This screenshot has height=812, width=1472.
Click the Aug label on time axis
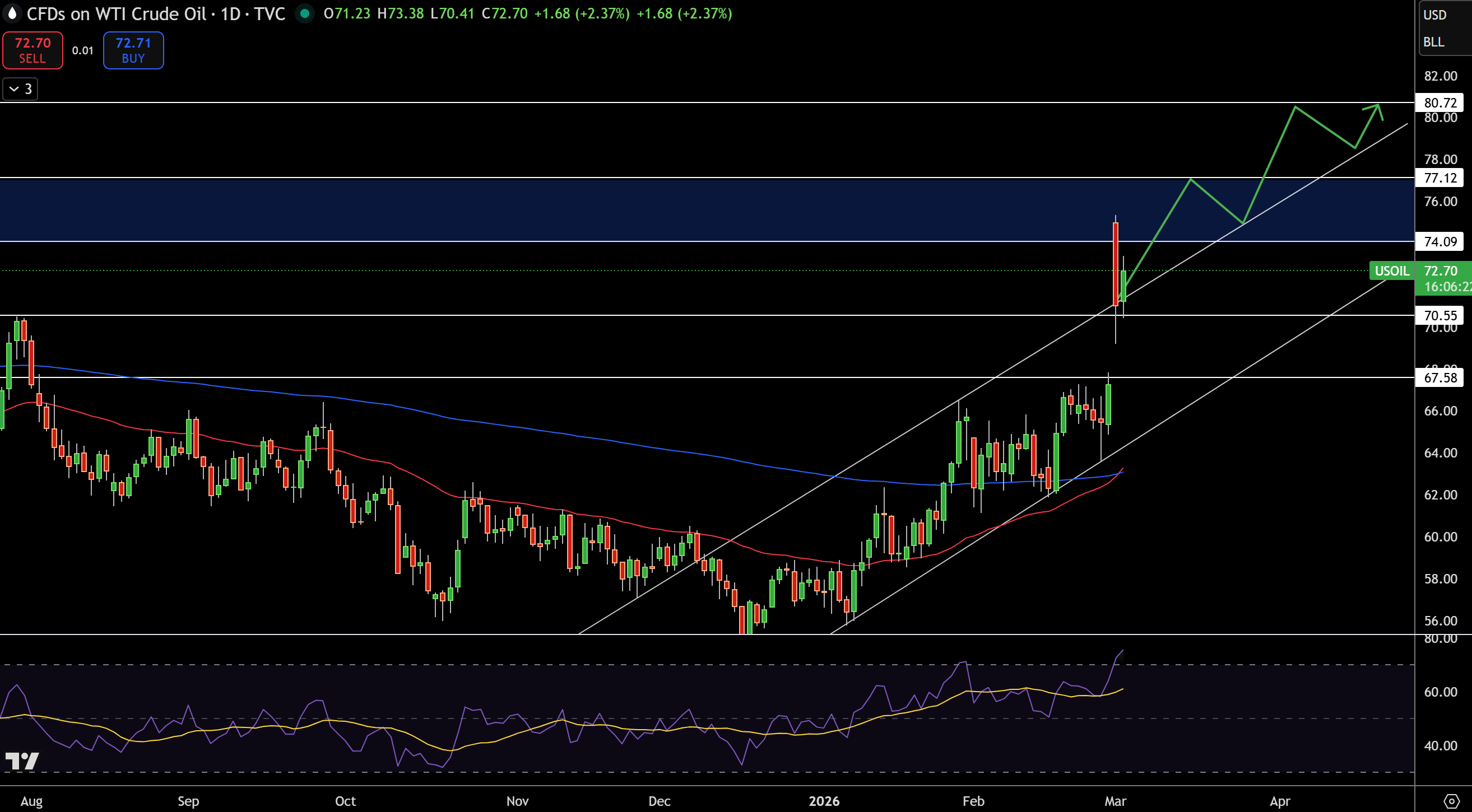pyautogui.click(x=31, y=801)
